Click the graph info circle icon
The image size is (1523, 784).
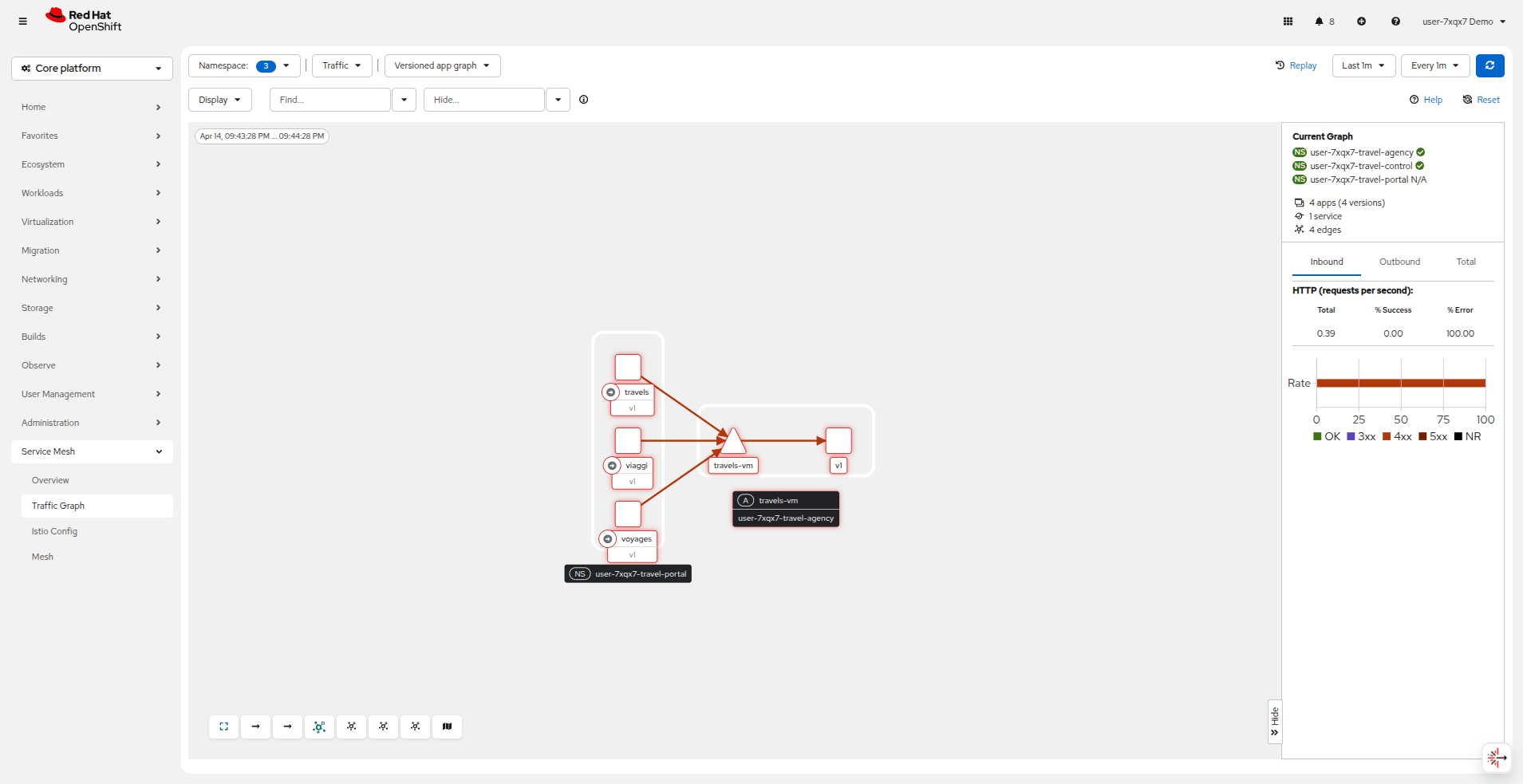pyautogui.click(x=583, y=100)
